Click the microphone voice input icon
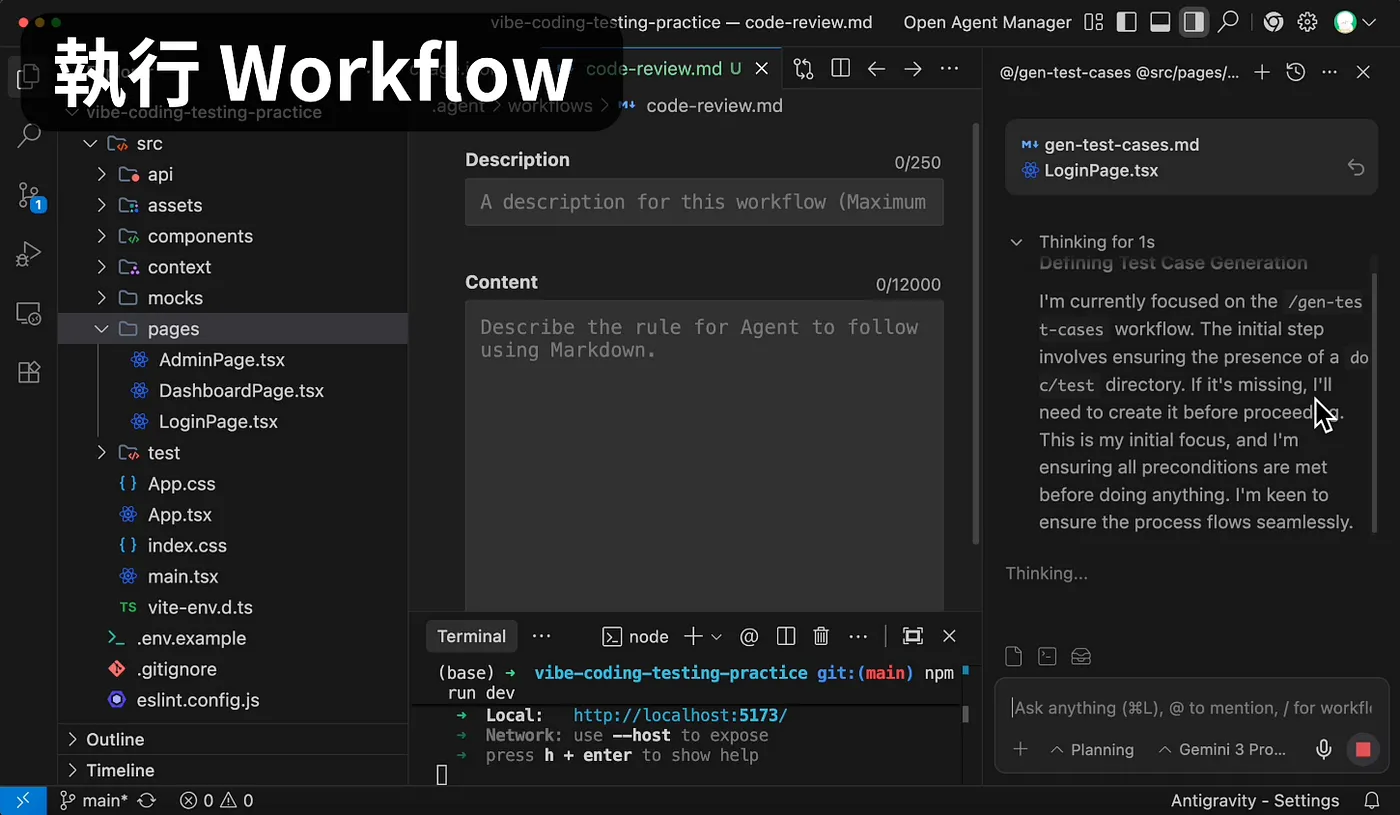Image resolution: width=1400 pixels, height=815 pixels. click(x=1324, y=749)
